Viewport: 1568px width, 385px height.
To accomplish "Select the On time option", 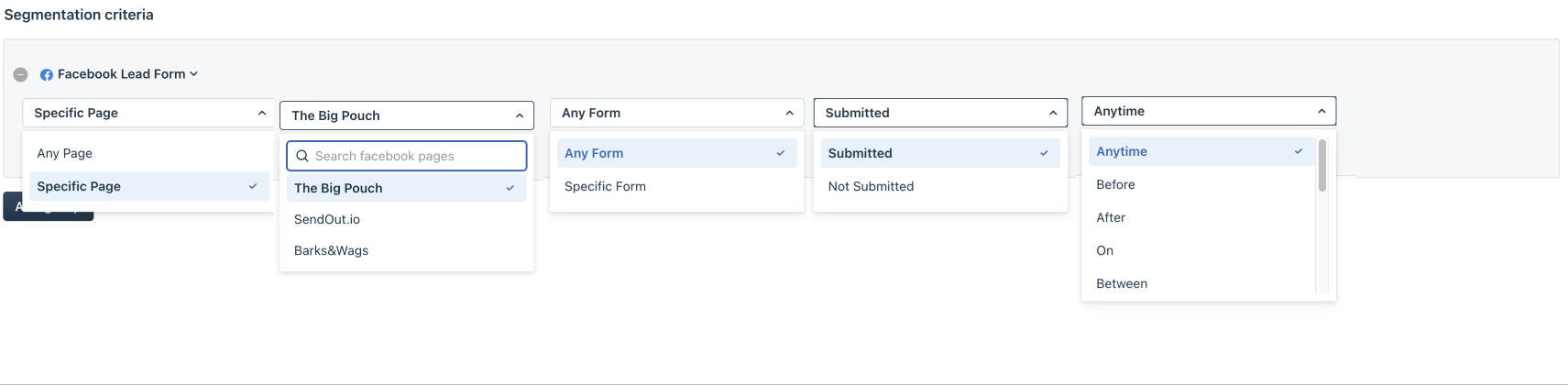I will pos(1201,250).
